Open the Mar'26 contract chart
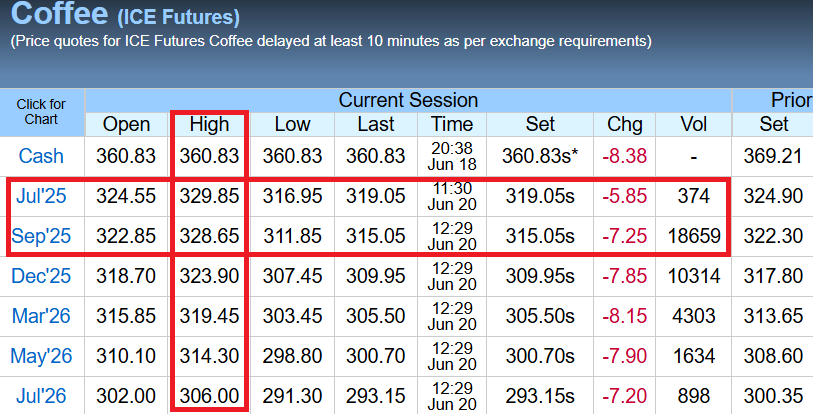 coord(41,316)
